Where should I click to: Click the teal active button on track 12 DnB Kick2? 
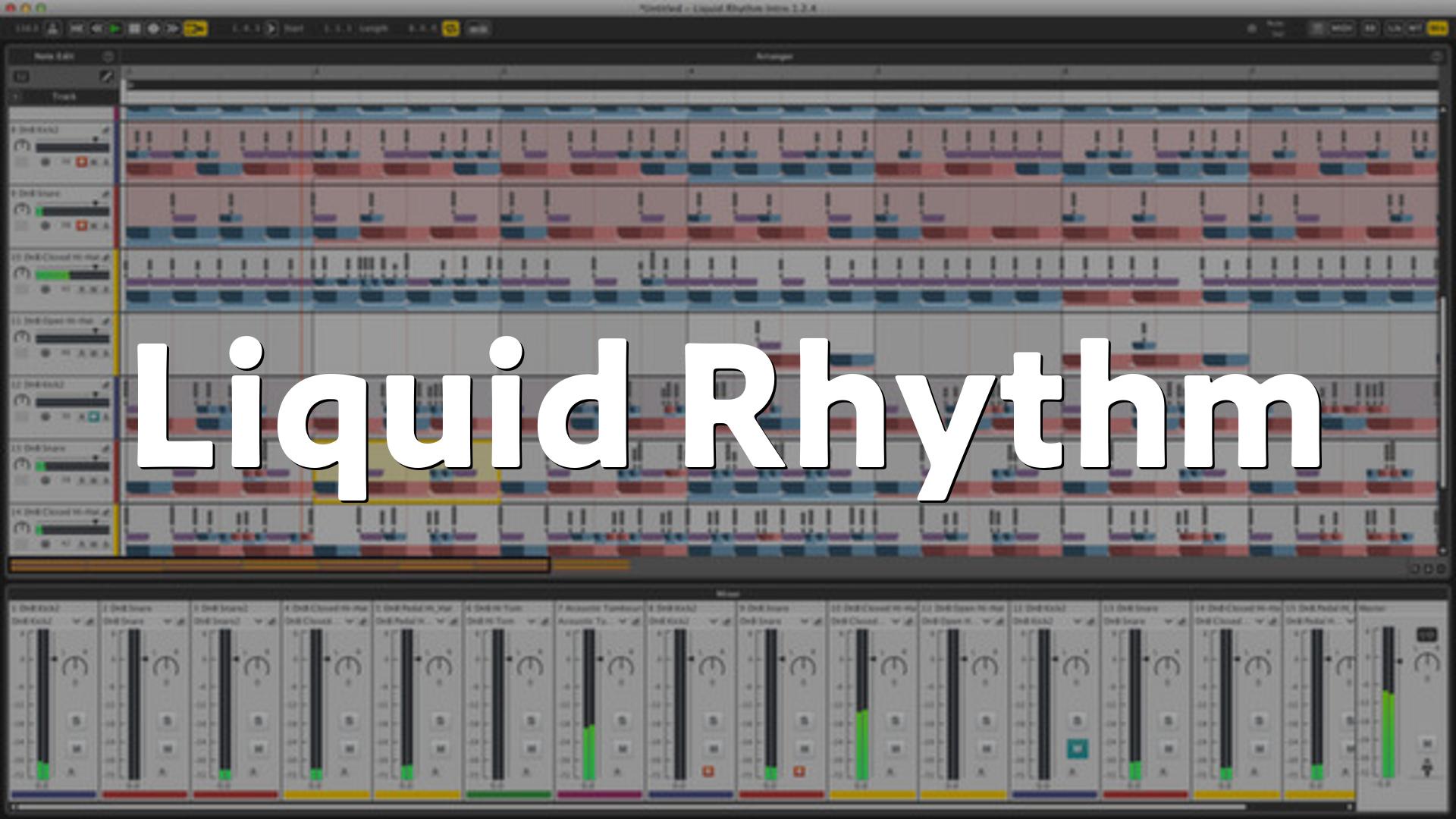point(93,416)
